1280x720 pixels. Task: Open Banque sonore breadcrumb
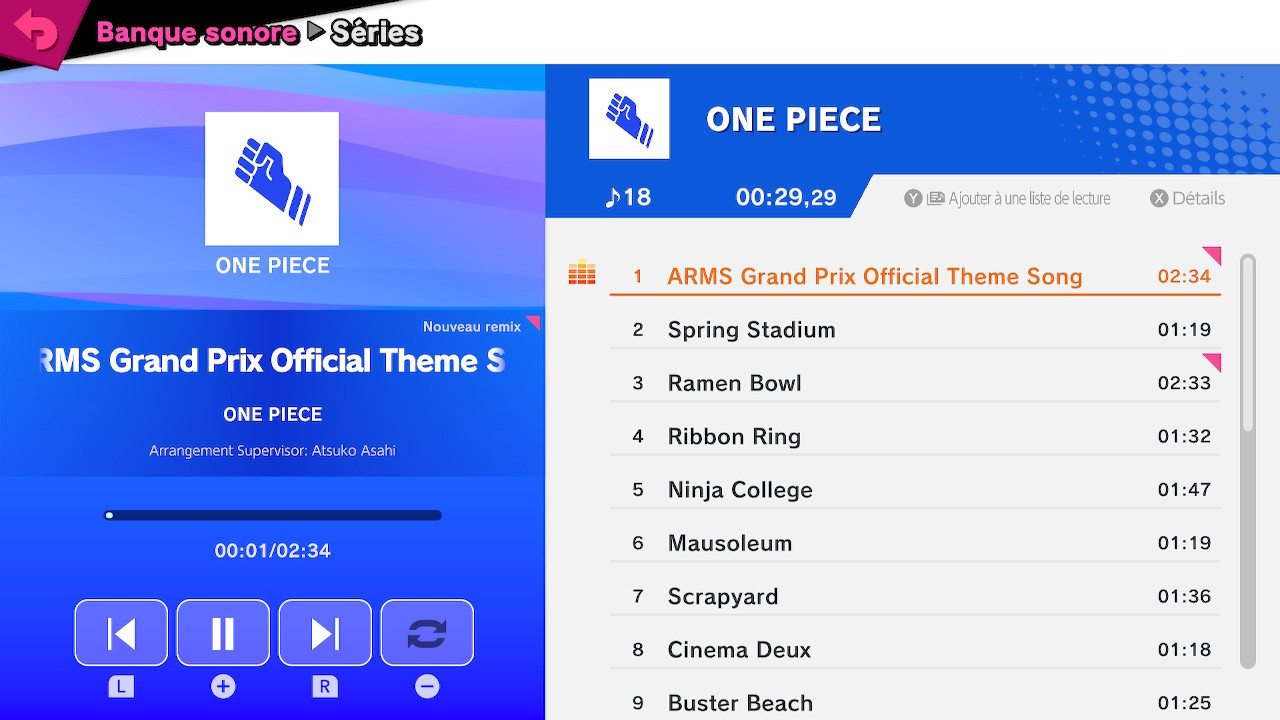click(x=197, y=33)
